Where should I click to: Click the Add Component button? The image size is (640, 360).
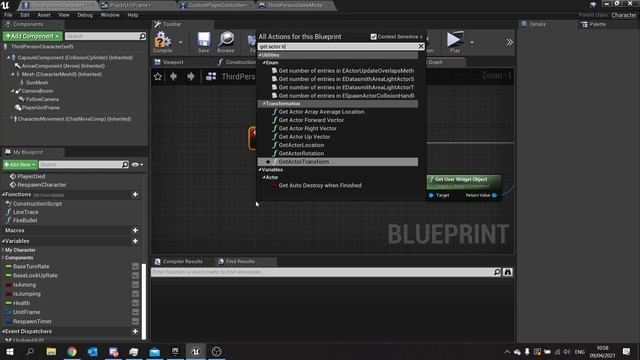[33, 36]
